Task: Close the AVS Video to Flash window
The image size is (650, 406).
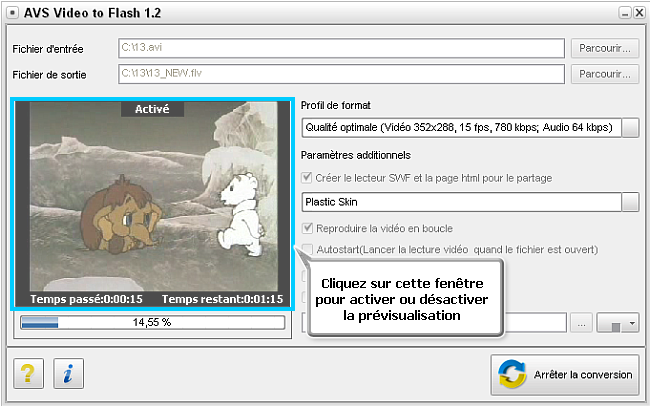Action: coord(639,13)
